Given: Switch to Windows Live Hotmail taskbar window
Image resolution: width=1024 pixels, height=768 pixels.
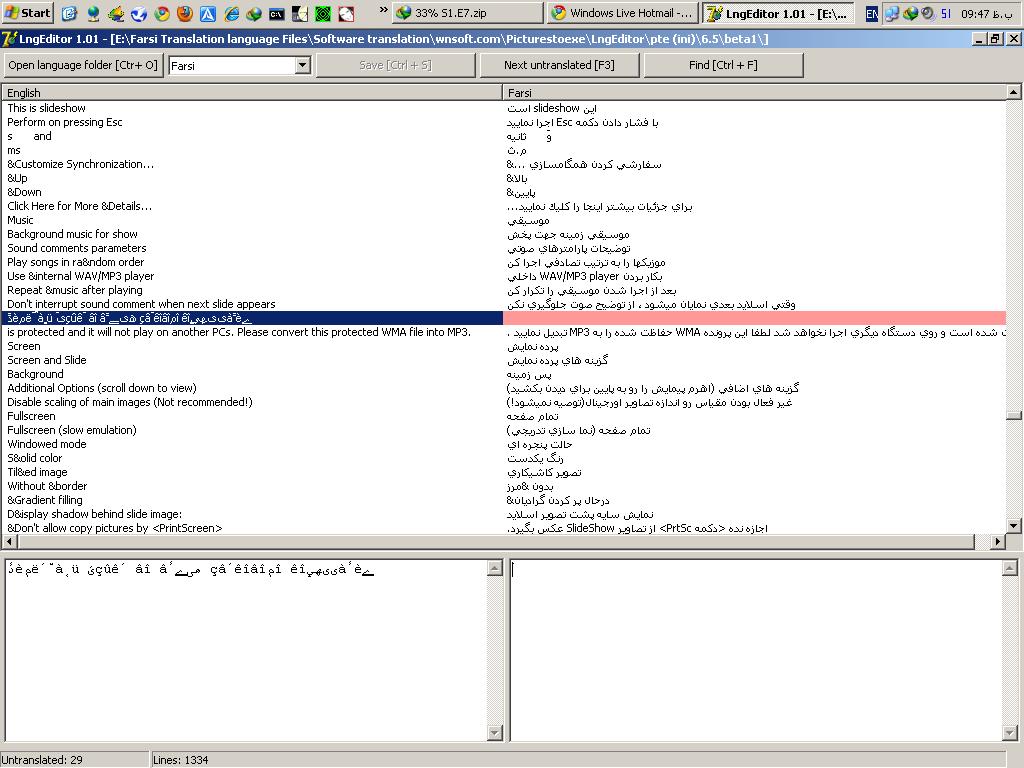Looking at the screenshot, I should pyautogui.click(x=622, y=13).
